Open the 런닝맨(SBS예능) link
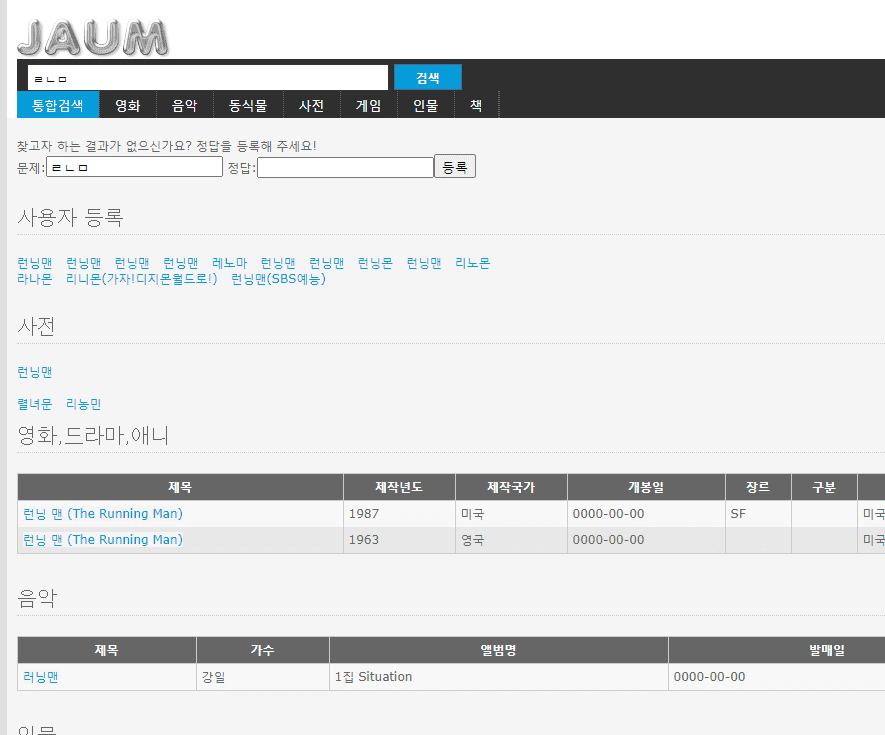This screenshot has width=885, height=735. point(279,279)
